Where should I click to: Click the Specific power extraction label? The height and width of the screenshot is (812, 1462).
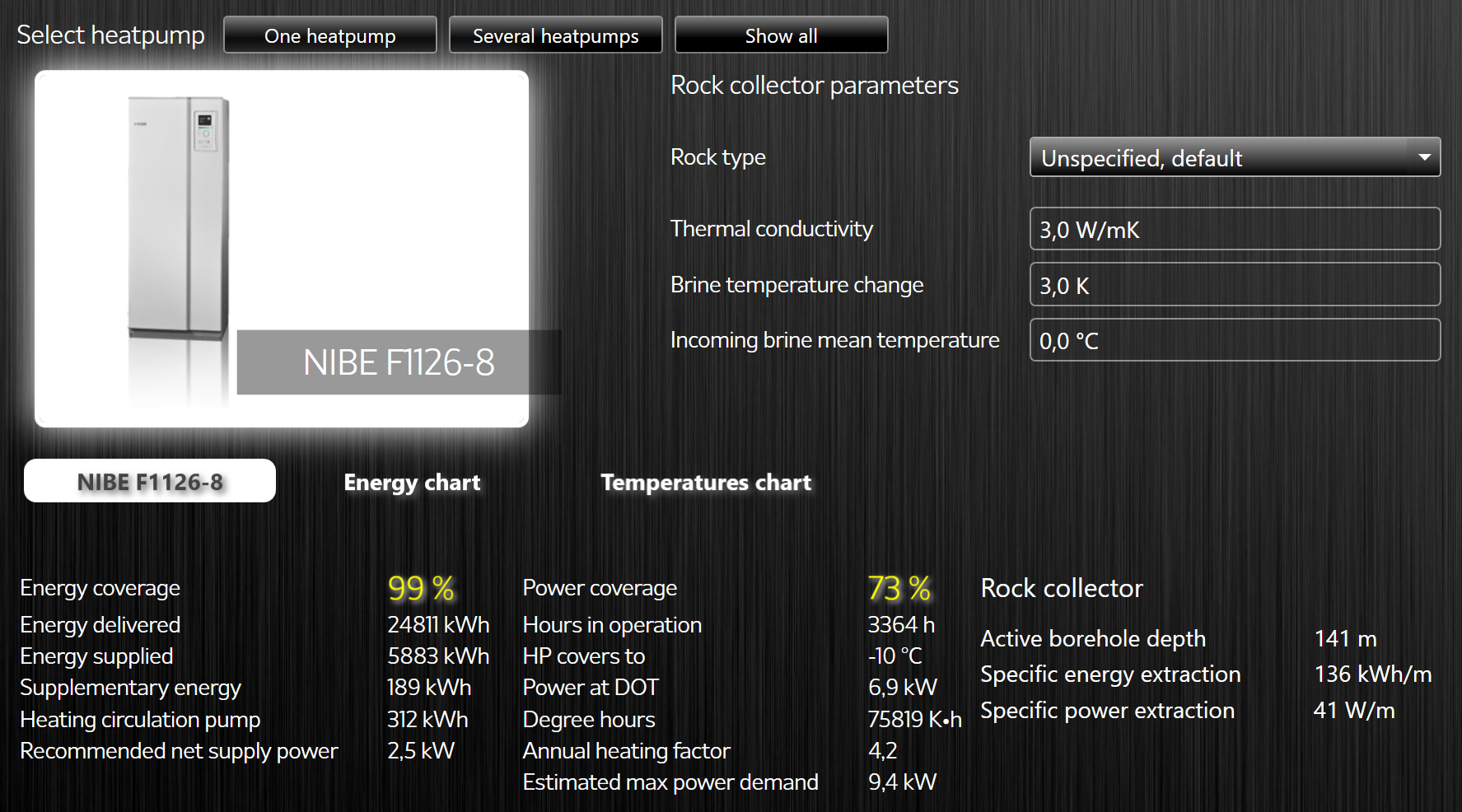[x=1107, y=711]
